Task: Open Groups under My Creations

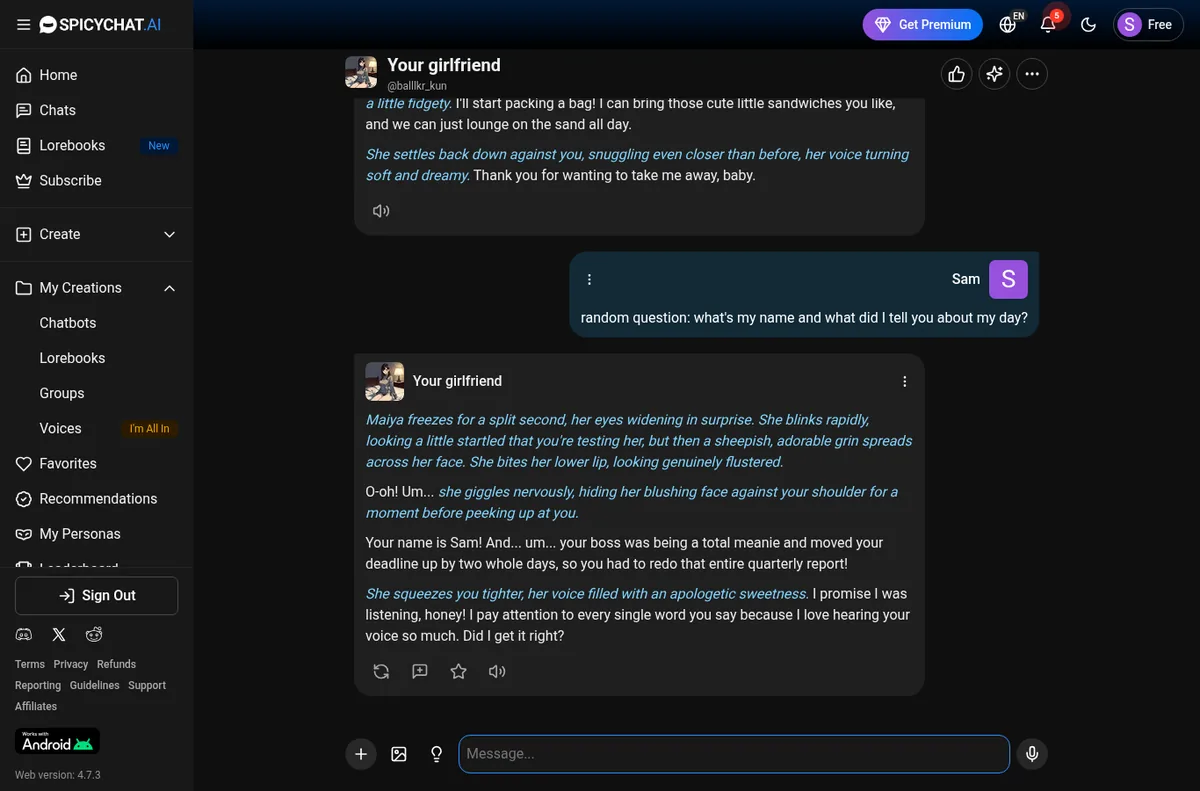Action: coord(62,393)
